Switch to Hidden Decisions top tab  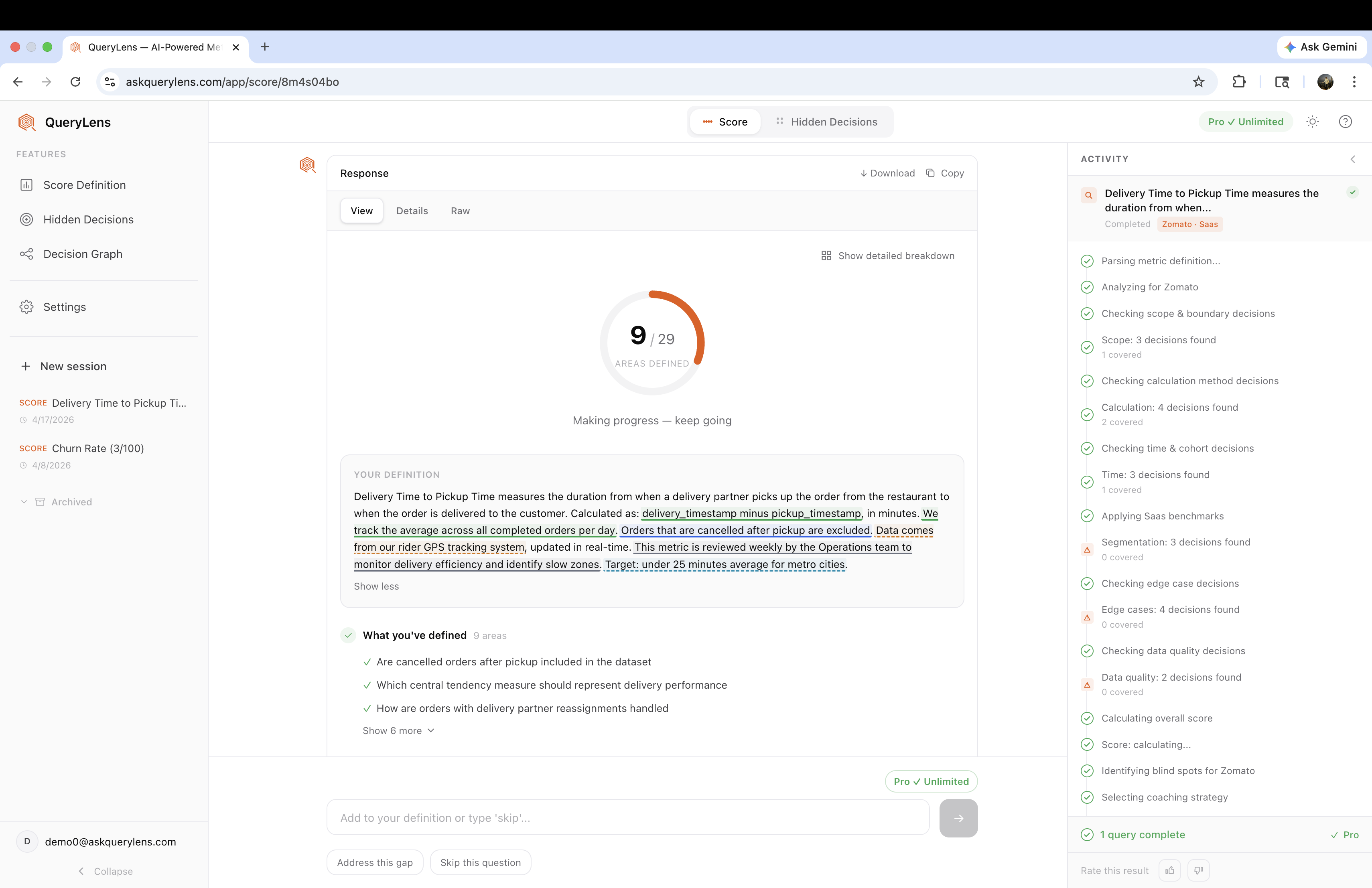click(x=827, y=122)
